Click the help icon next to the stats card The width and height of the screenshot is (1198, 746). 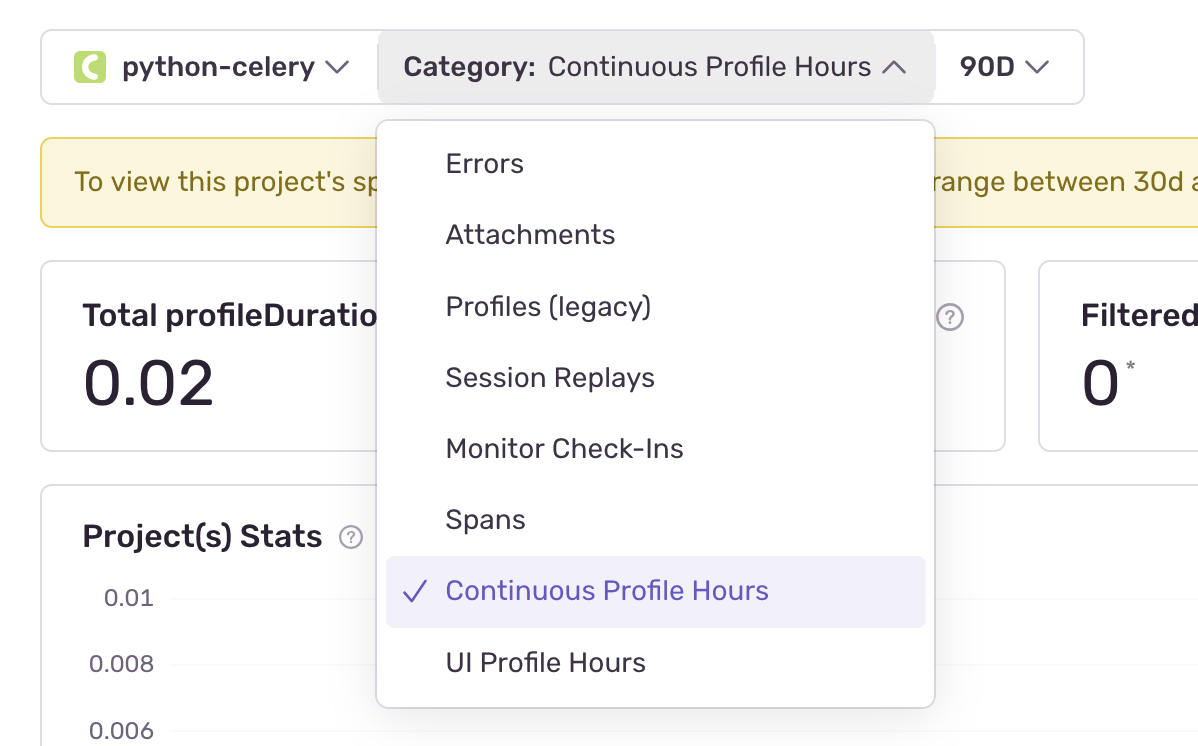click(x=949, y=317)
